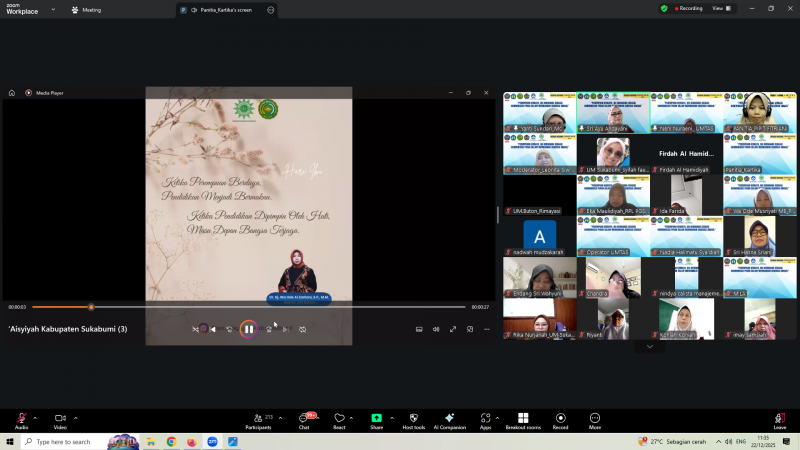Expand audio options arrow next to Audio
This screenshot has width=800, height=450.
click(35, 417)
